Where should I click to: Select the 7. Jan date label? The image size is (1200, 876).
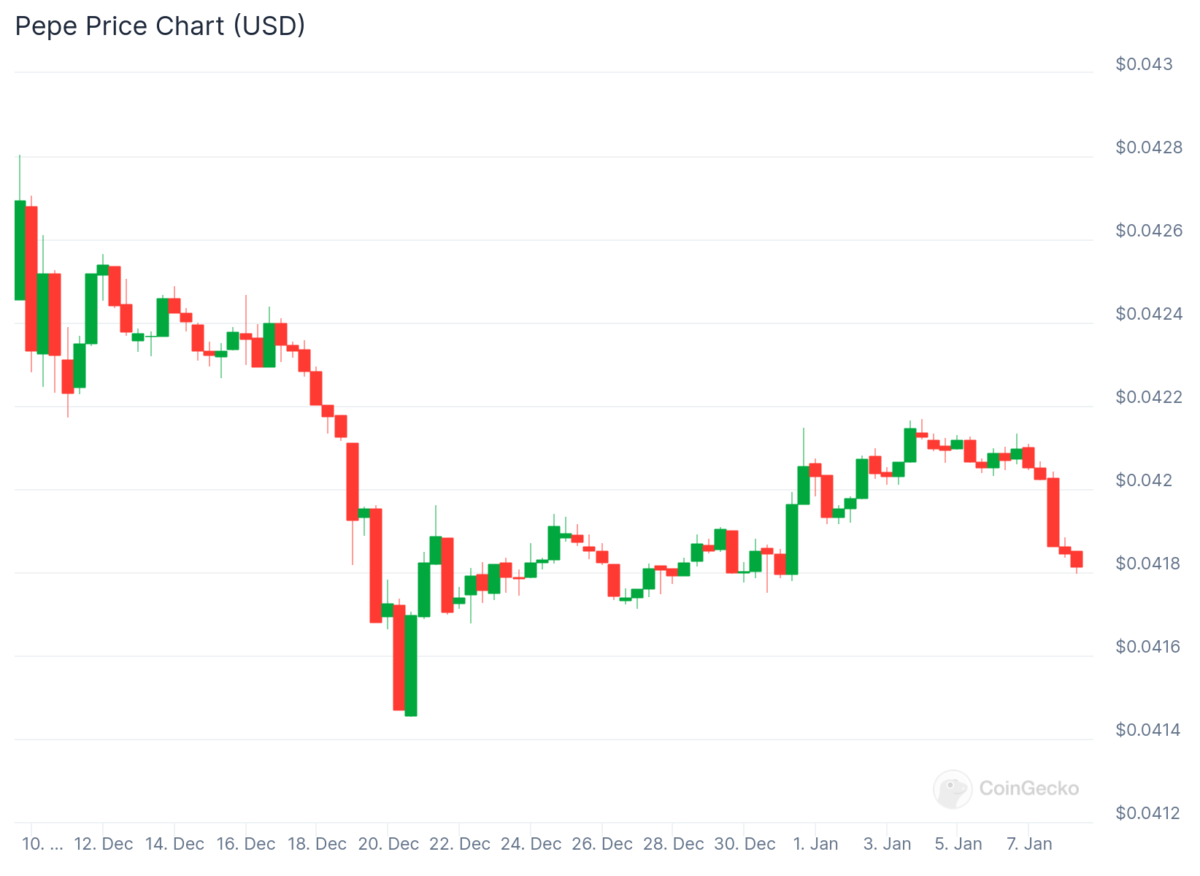[1028, 844]
